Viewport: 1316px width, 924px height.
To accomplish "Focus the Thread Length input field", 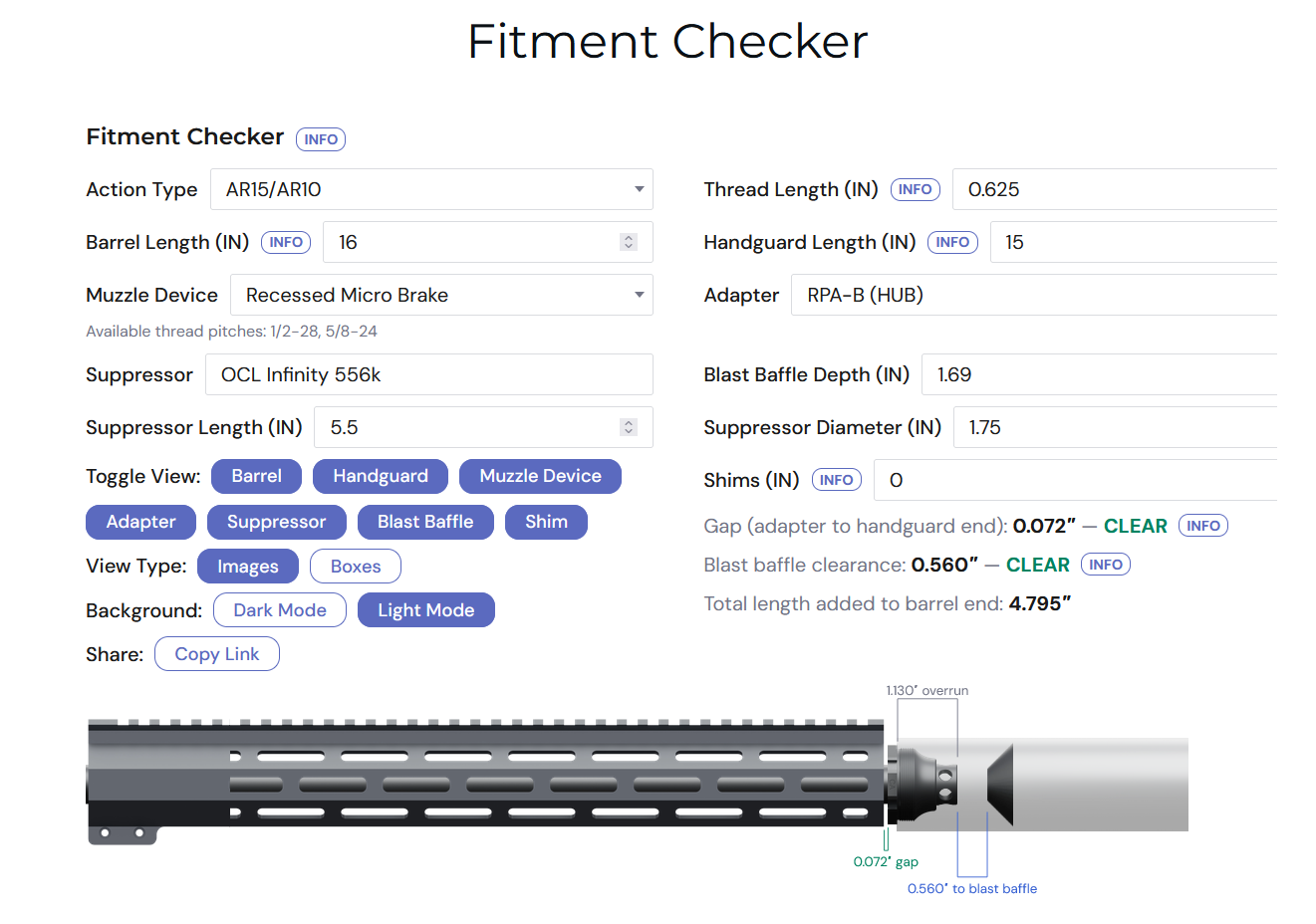I will 1115,189.
